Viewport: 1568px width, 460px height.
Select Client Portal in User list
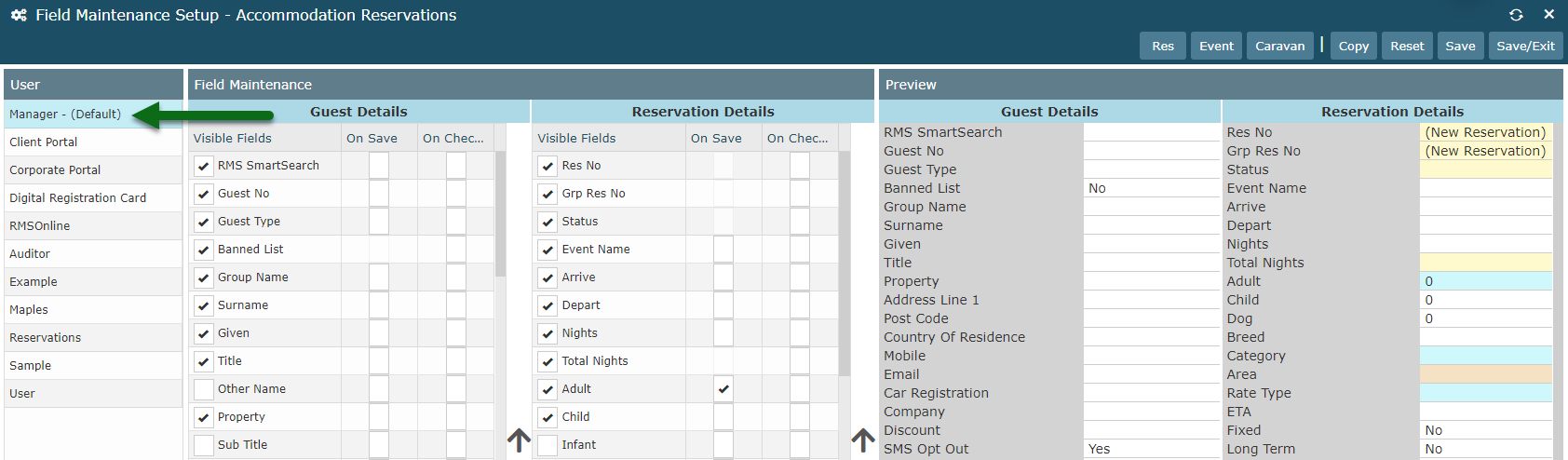coord(44,142)
